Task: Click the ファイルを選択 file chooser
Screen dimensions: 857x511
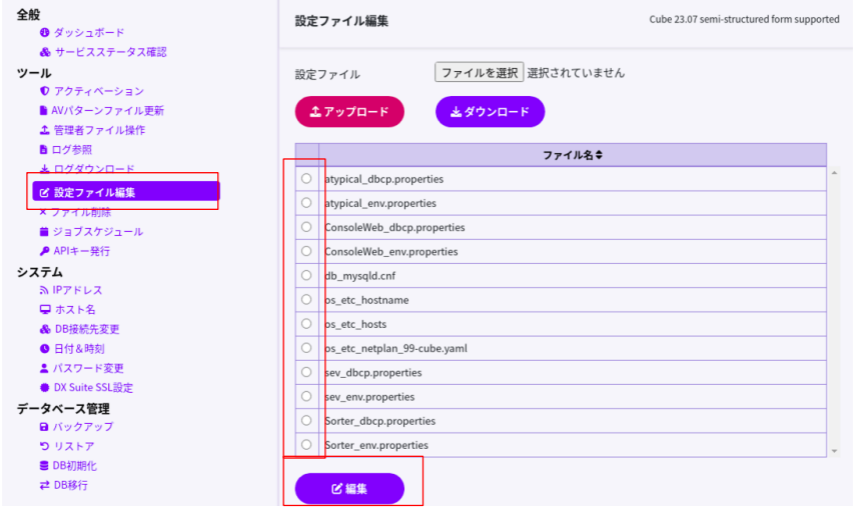Action: 479,73
